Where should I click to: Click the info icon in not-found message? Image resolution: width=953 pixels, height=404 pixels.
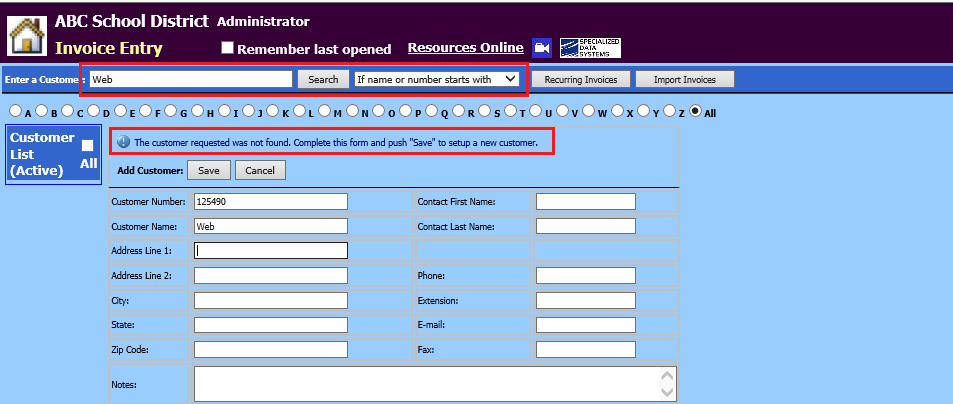pyautogui.click(x=124, y=143)
